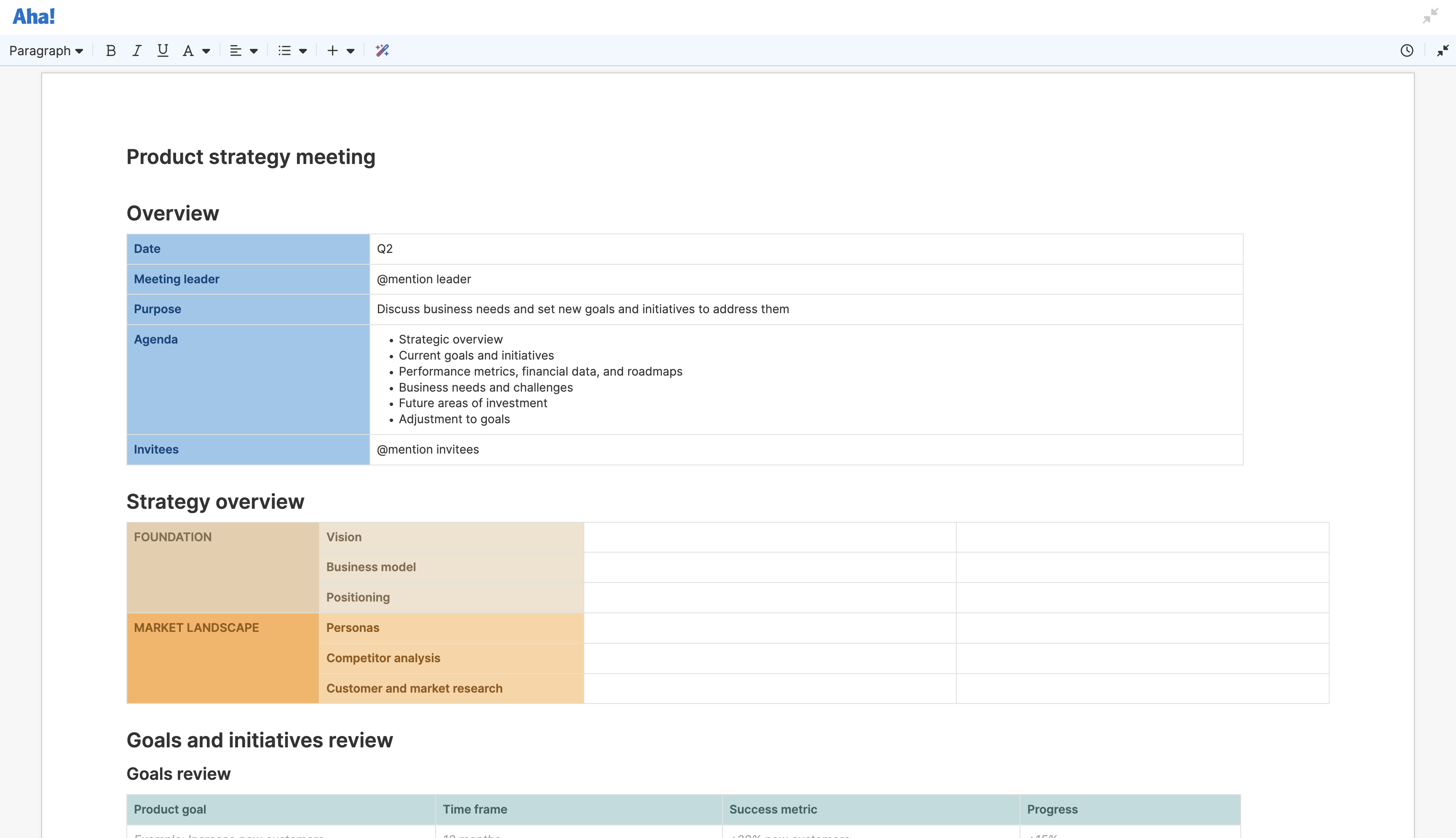This screenshot has width=1456, height=838.
Task: Open the Paragraph style dropdown
Action: [46, 51]
